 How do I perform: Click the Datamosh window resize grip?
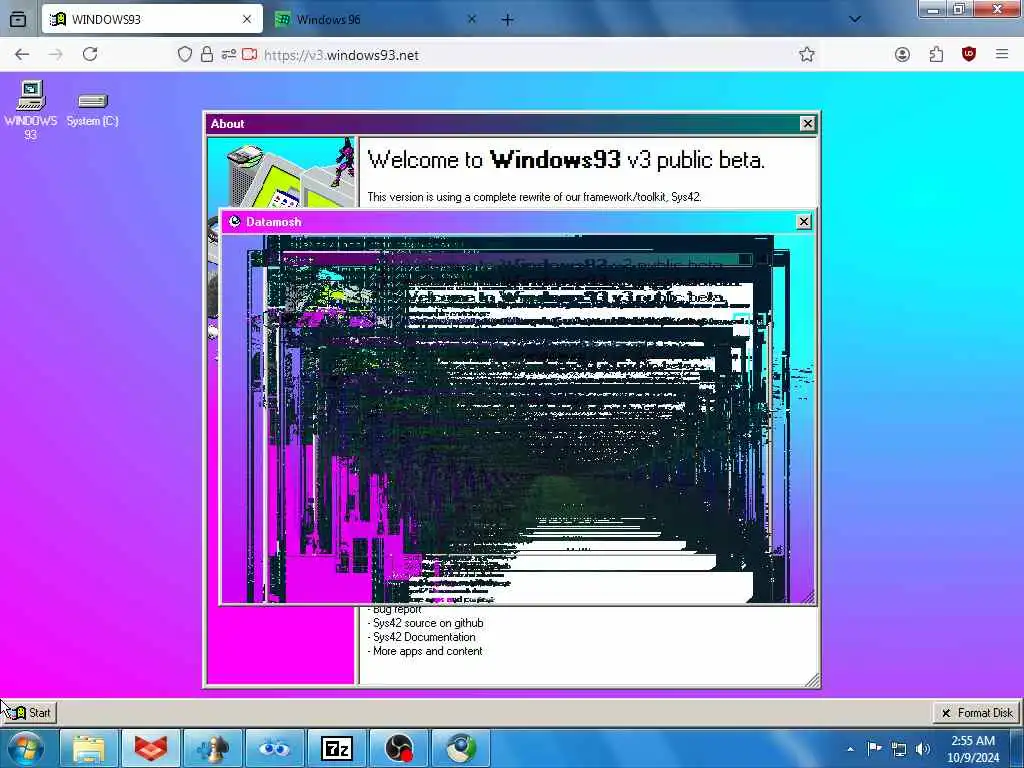(x=808, y=597)
